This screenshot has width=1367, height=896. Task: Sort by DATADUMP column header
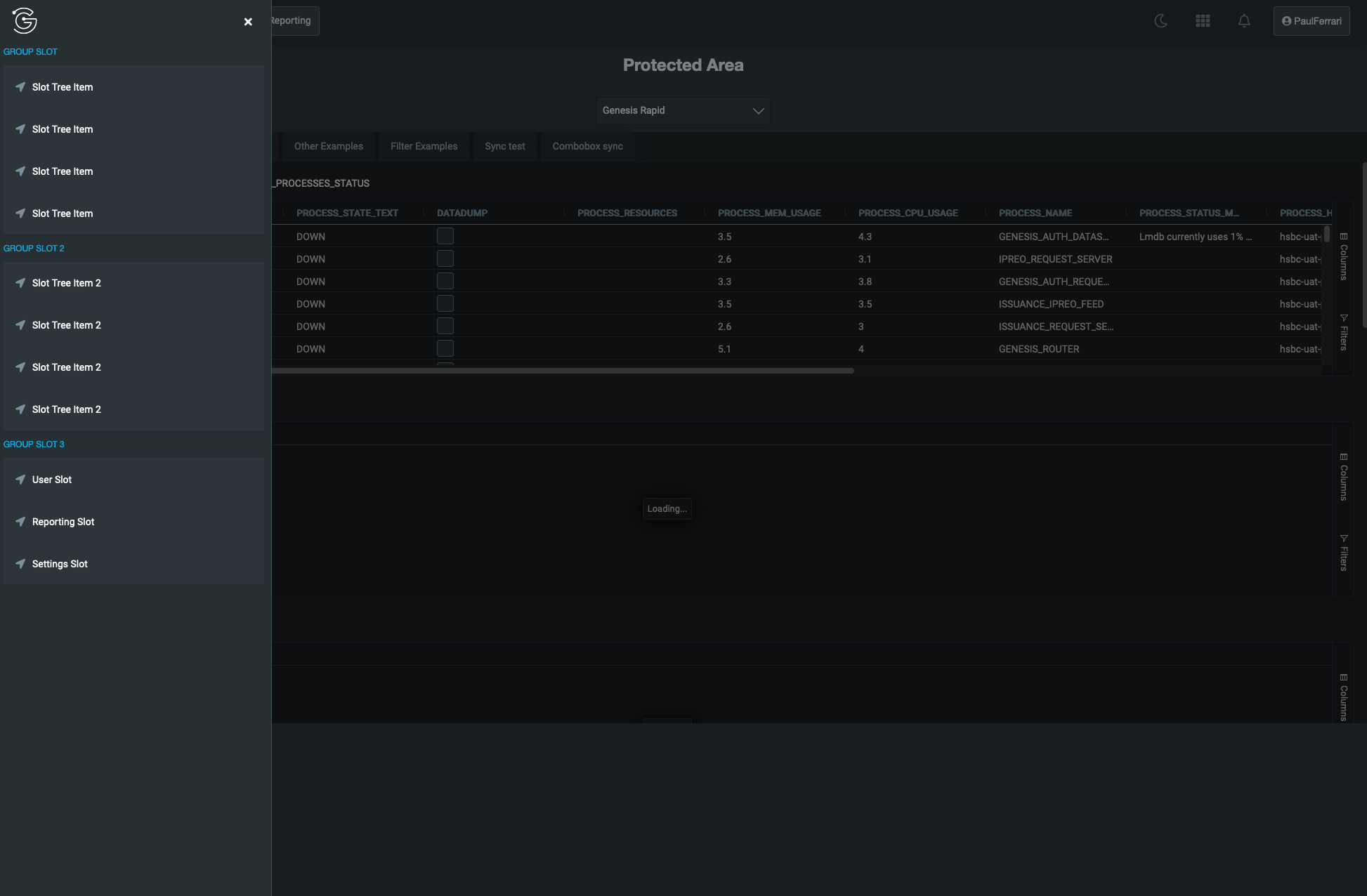[x=462, y=213]
